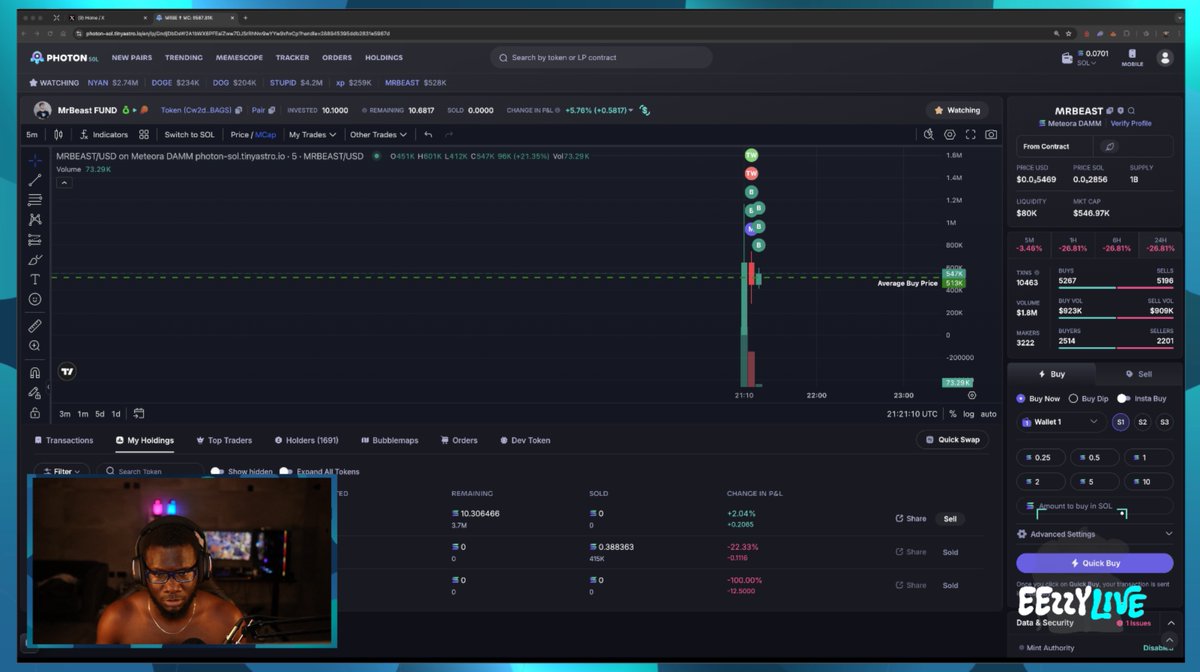
Task: Activate the zoom in tool
Action: 35,346
